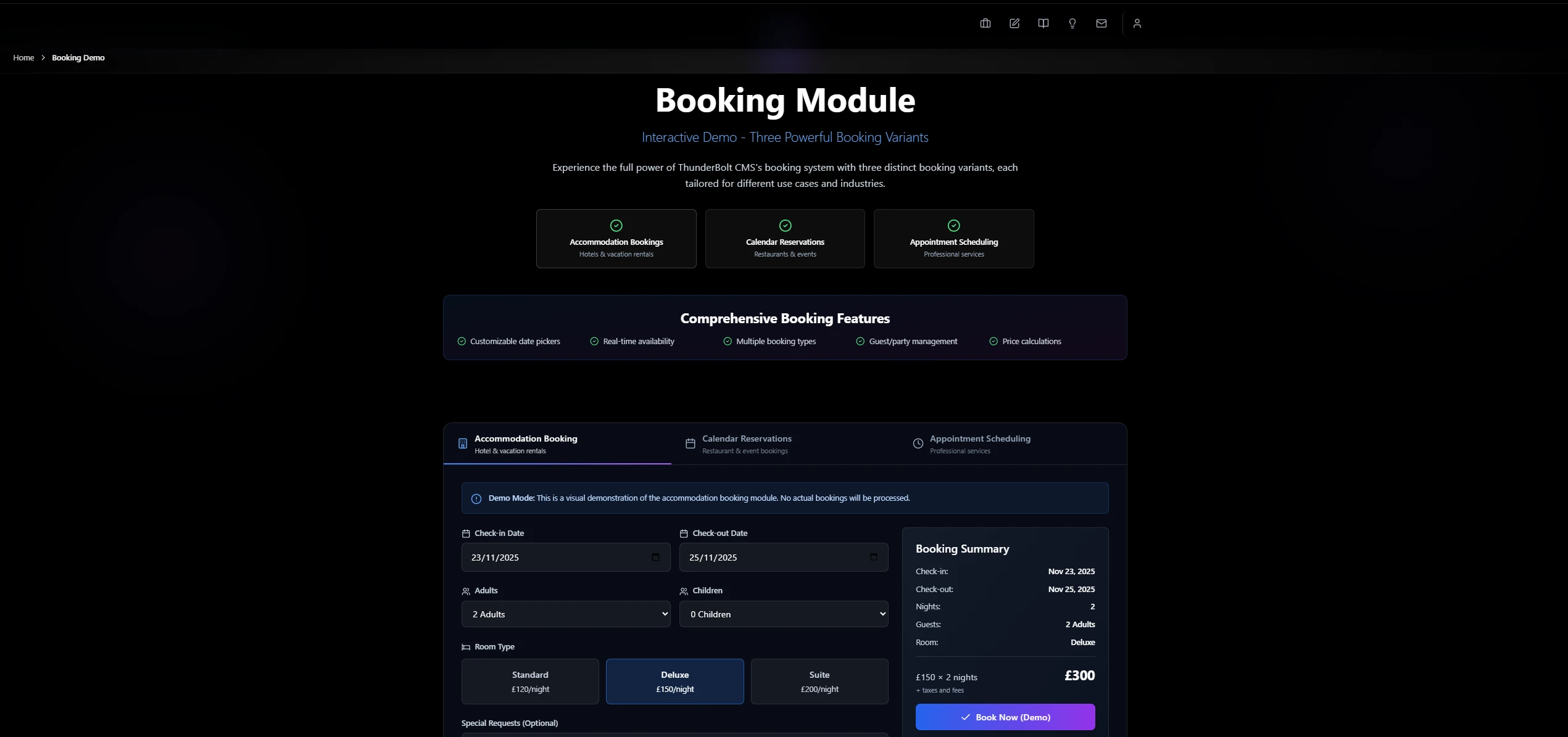
Task: Switch to the Calendar Reservations tab
Action: click(746, 443)
